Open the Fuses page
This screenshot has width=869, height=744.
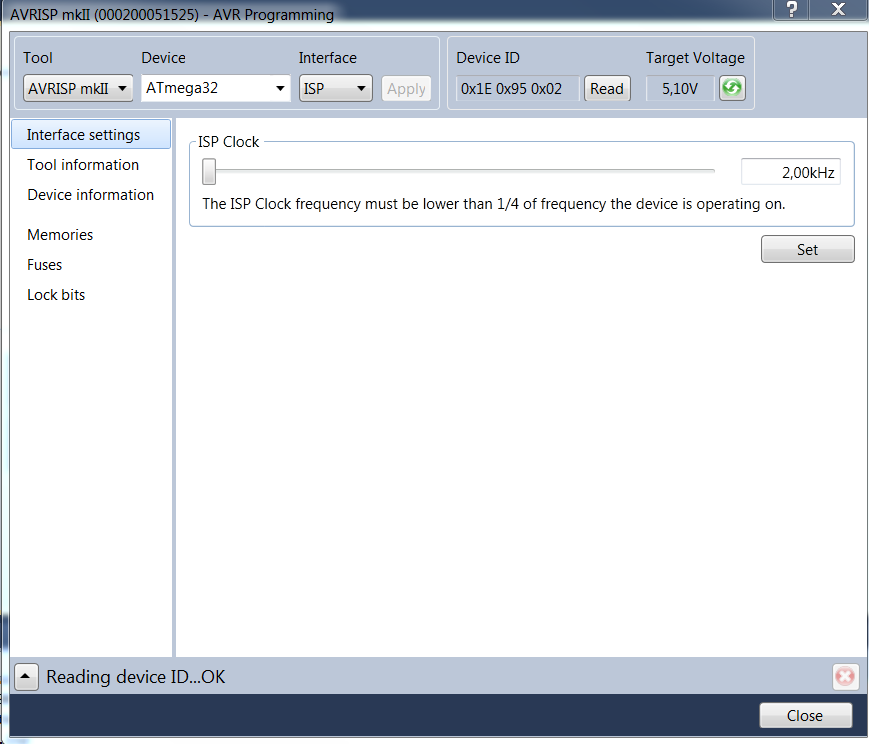point(44,264)
